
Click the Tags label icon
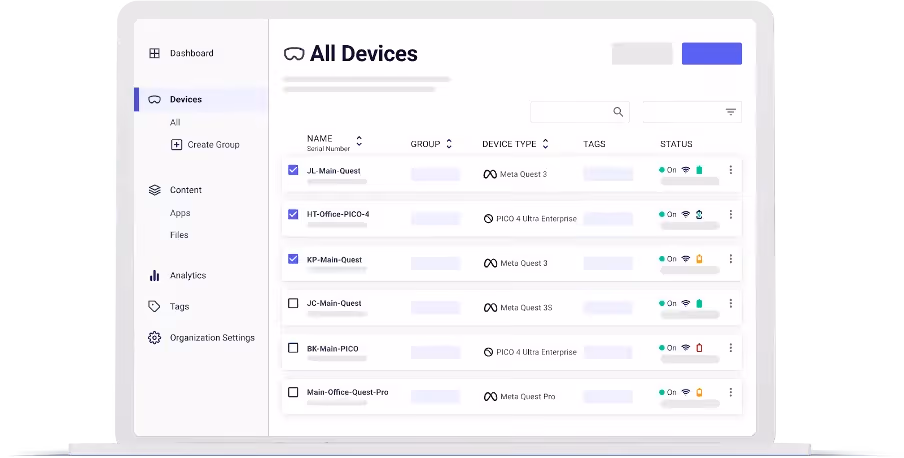click(154, 306)
